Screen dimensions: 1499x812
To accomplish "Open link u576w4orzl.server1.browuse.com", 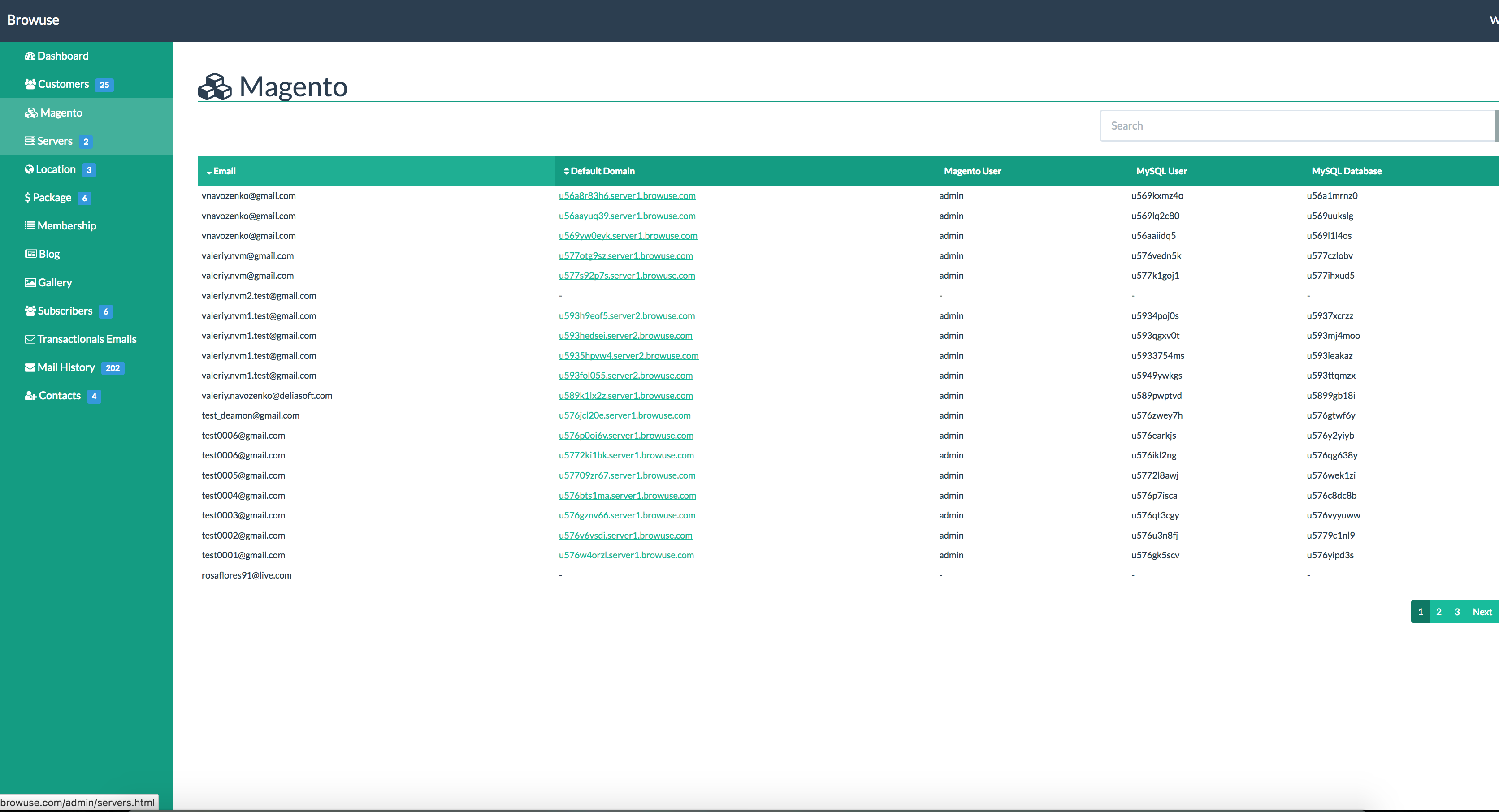I will click(x=626, y=556).
